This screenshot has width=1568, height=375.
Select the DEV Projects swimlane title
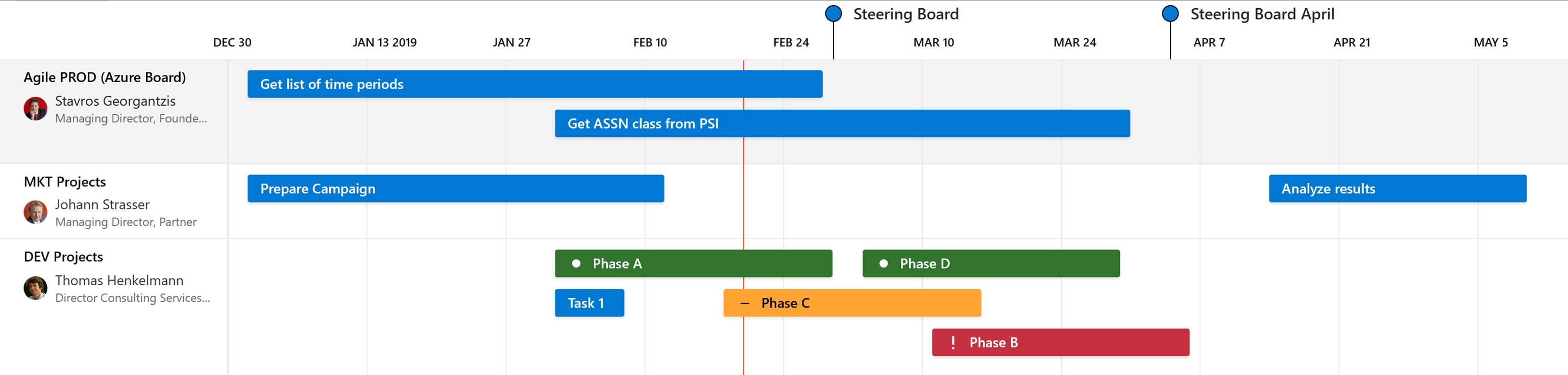63,257
